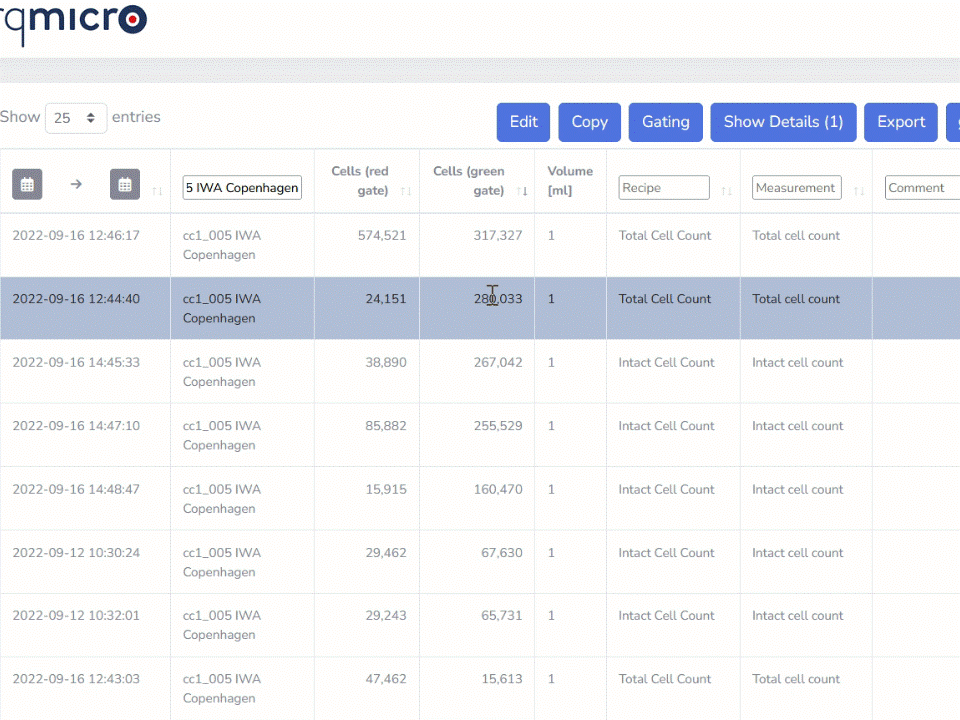Sort by Recipe column arrows
The image size is (960, 720).
pyautogui.click(x=727, y=192)
